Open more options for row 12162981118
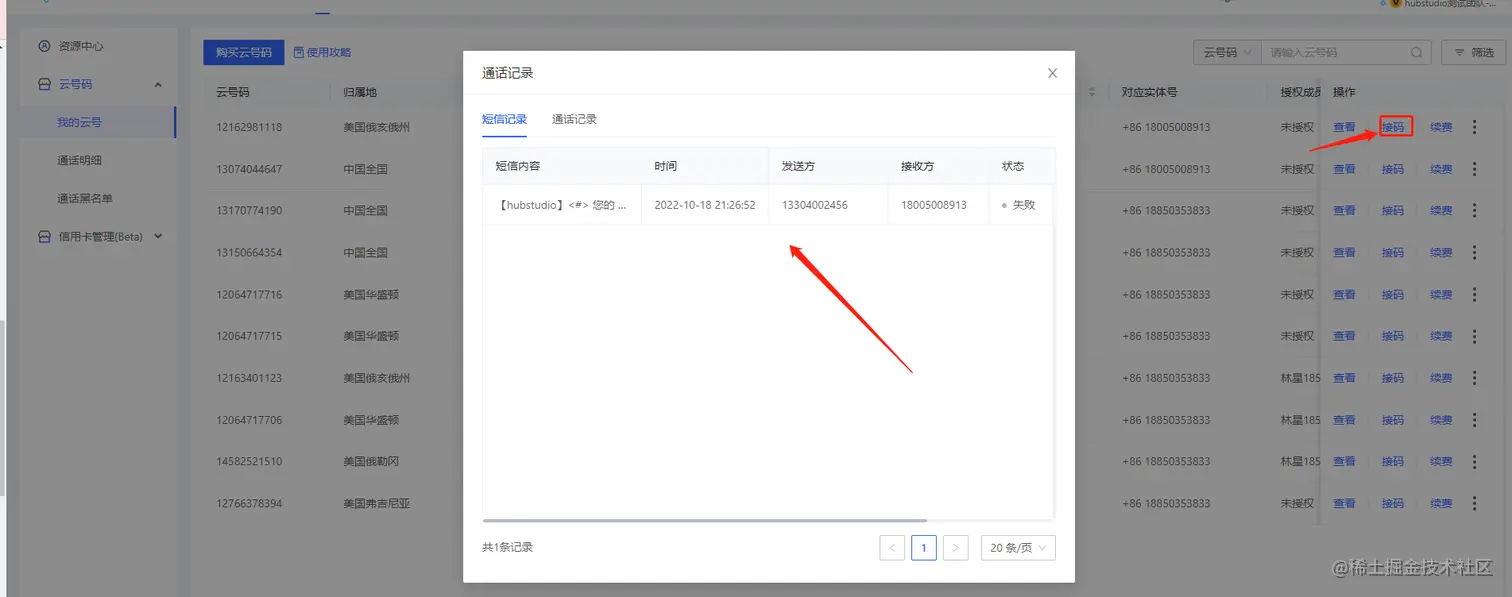Screen dimensions: 1512x597 point(1474,127)
